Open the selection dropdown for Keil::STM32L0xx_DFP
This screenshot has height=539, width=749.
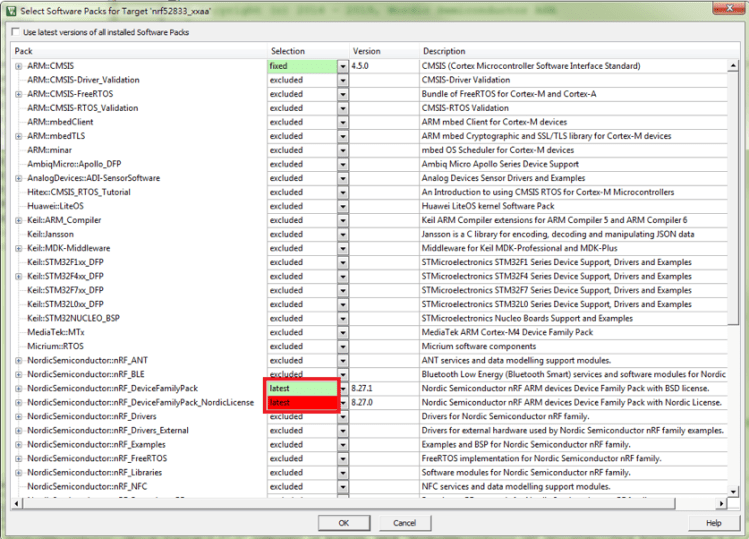[x=343, y=304]
